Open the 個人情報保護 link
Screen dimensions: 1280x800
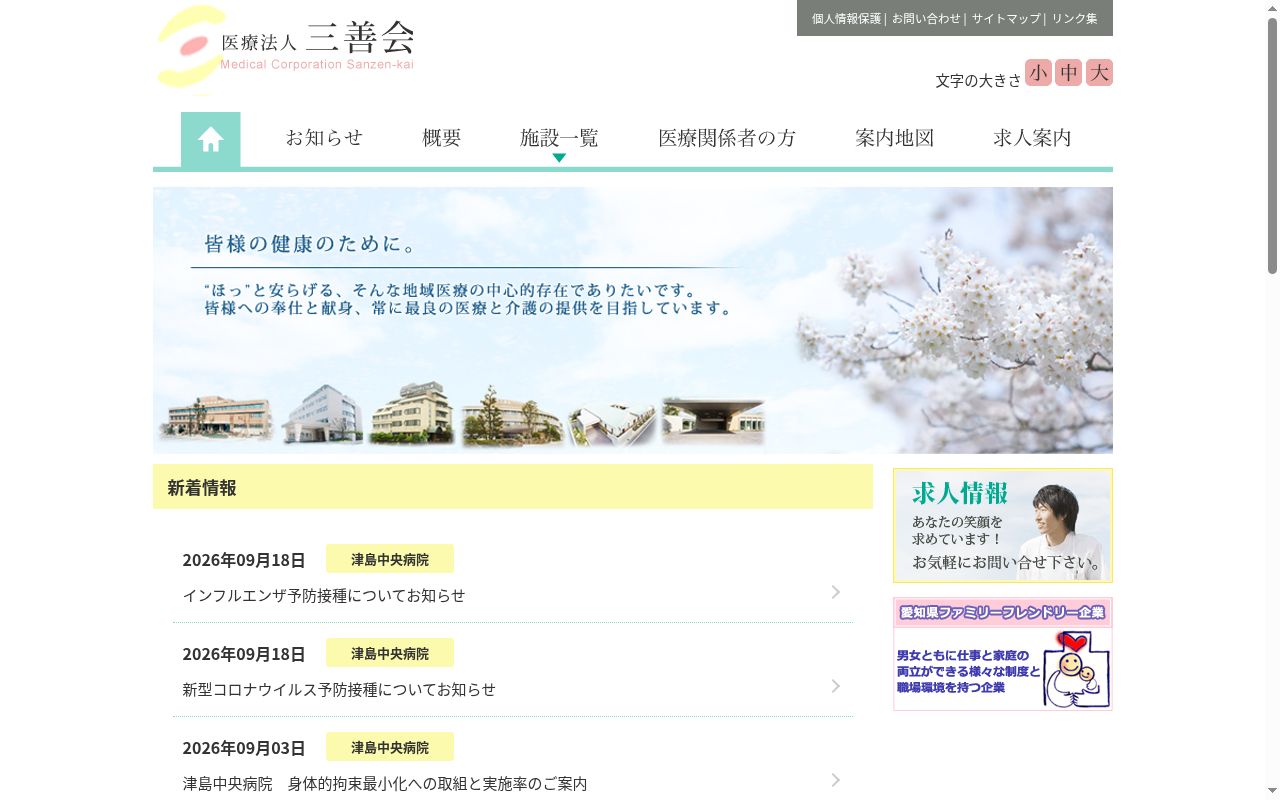pyautogui.click(x=846, y=19)
